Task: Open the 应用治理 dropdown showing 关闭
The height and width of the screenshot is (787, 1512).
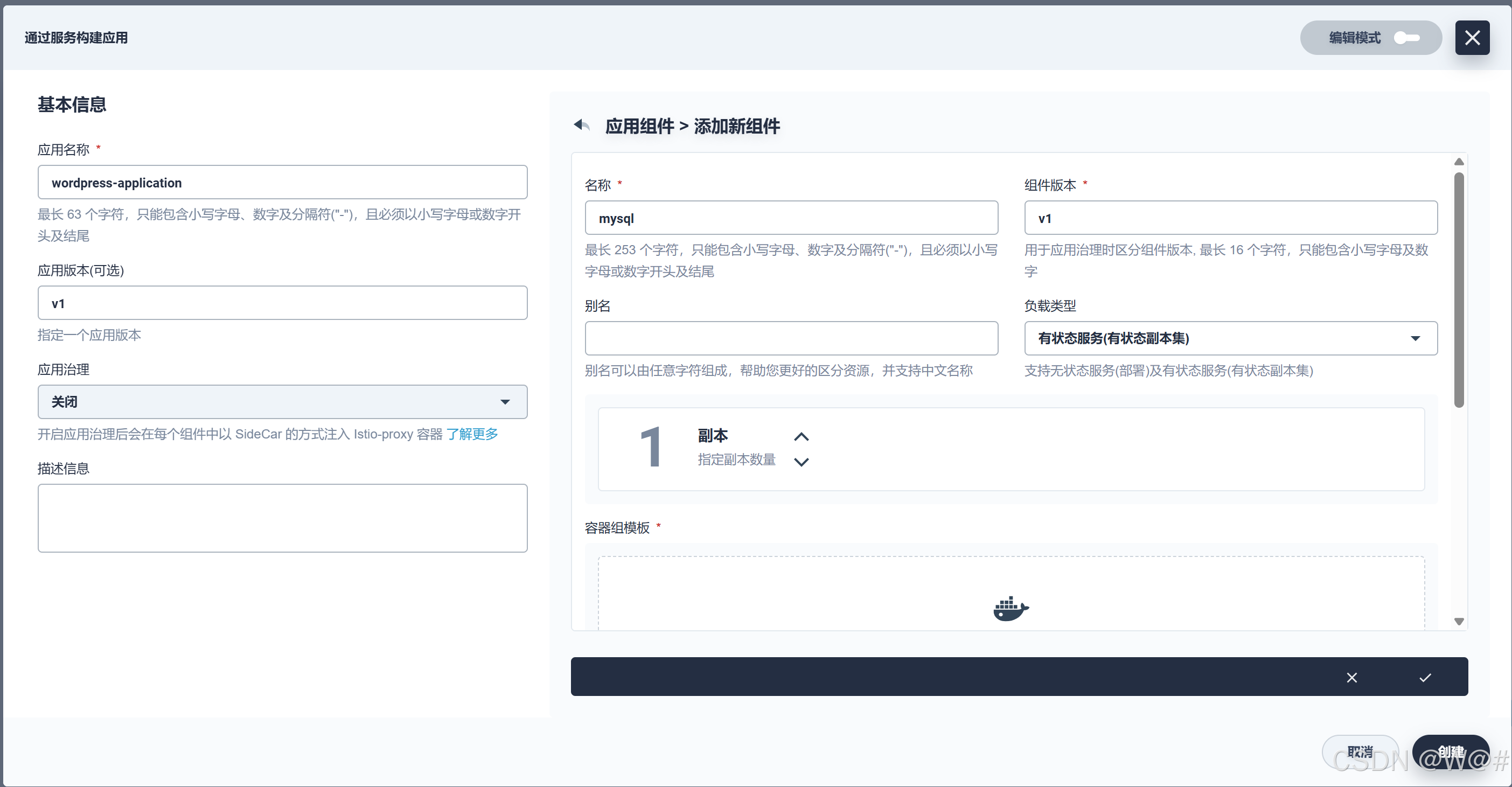Action: click(x=282, y=401)
